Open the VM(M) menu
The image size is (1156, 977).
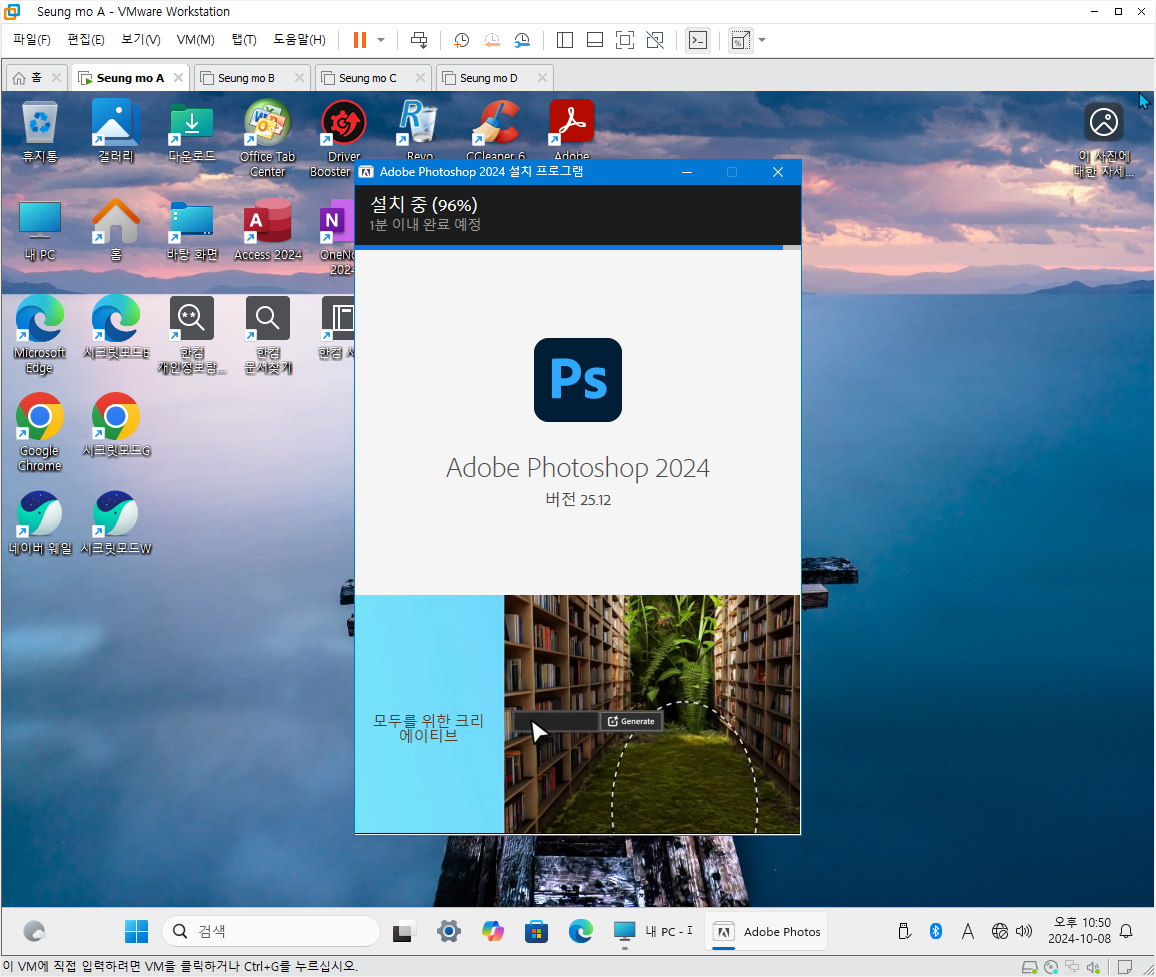pyautogui.click(x=195, y=40)
